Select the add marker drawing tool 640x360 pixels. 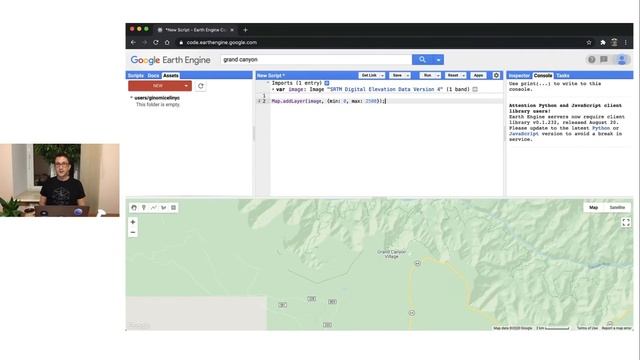click(x=144, y=208)
